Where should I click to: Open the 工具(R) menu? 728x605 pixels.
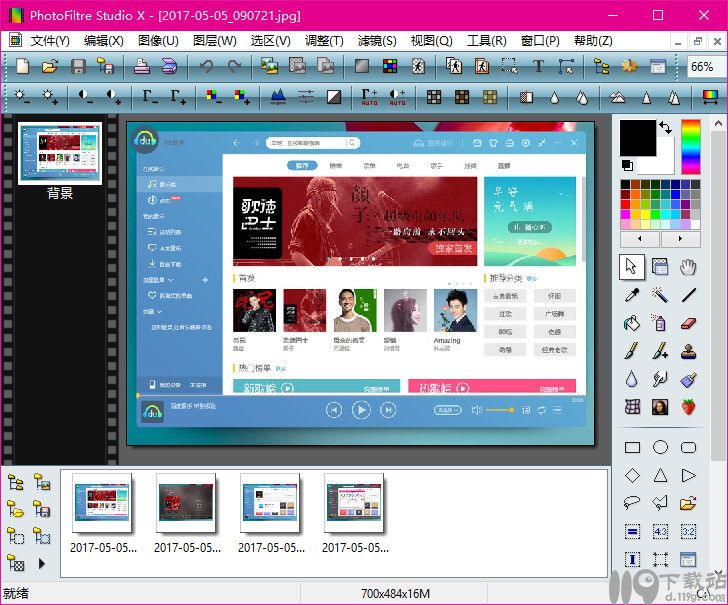click(x=487, y=41)
